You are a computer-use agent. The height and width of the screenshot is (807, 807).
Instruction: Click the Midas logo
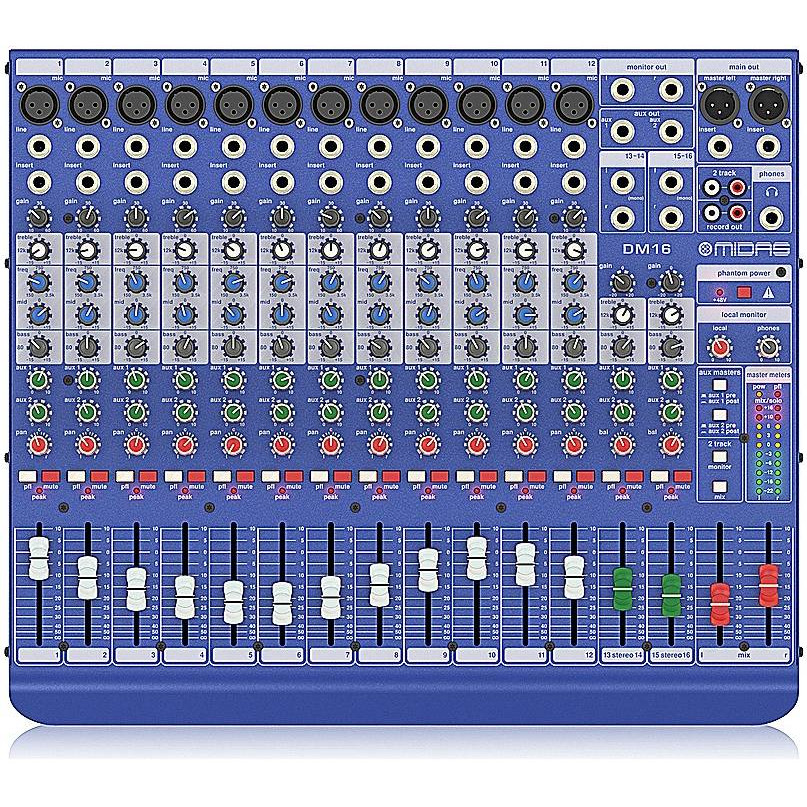pos(744,249)
